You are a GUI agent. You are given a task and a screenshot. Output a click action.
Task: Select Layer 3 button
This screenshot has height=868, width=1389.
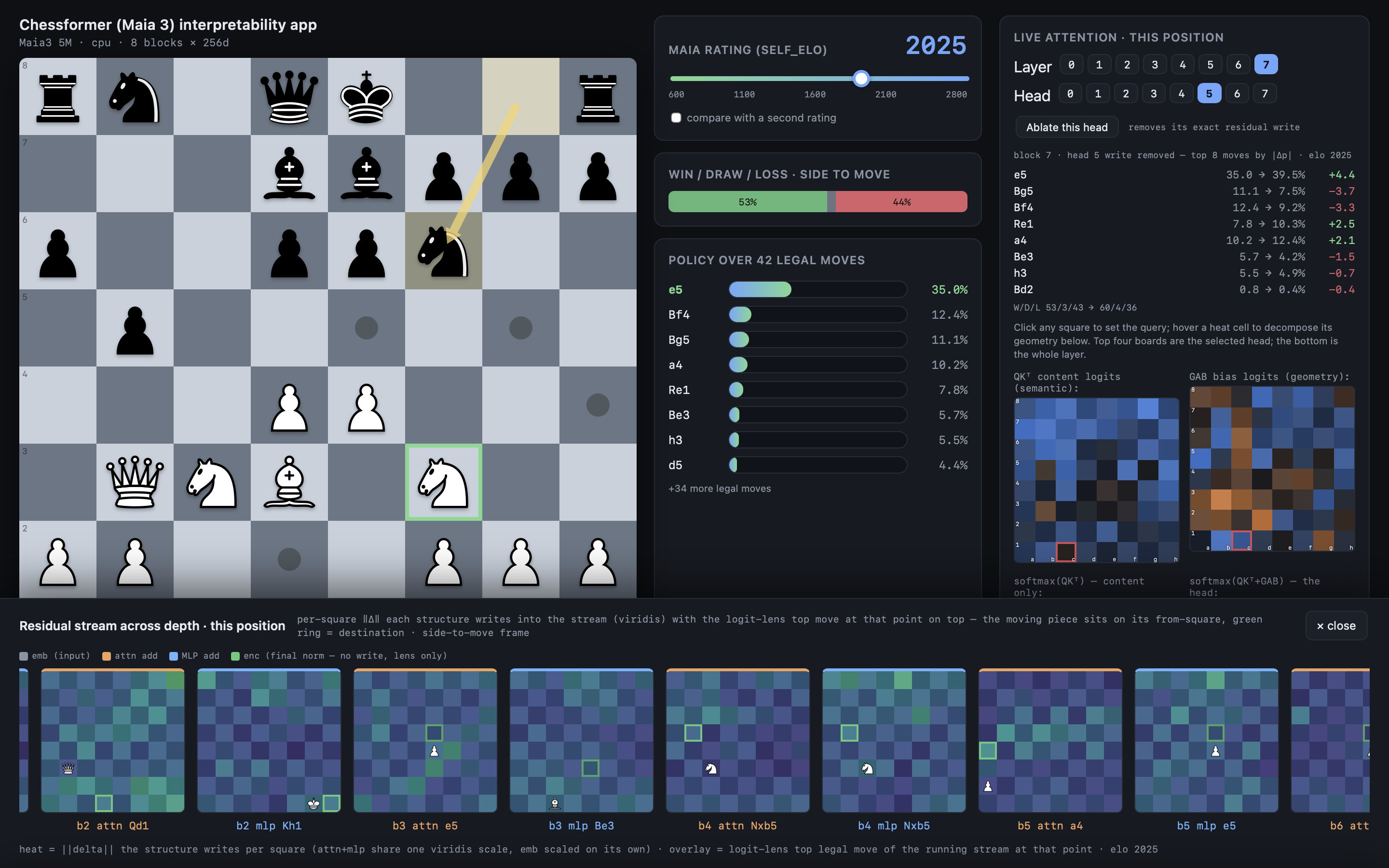click(1155, 64)
